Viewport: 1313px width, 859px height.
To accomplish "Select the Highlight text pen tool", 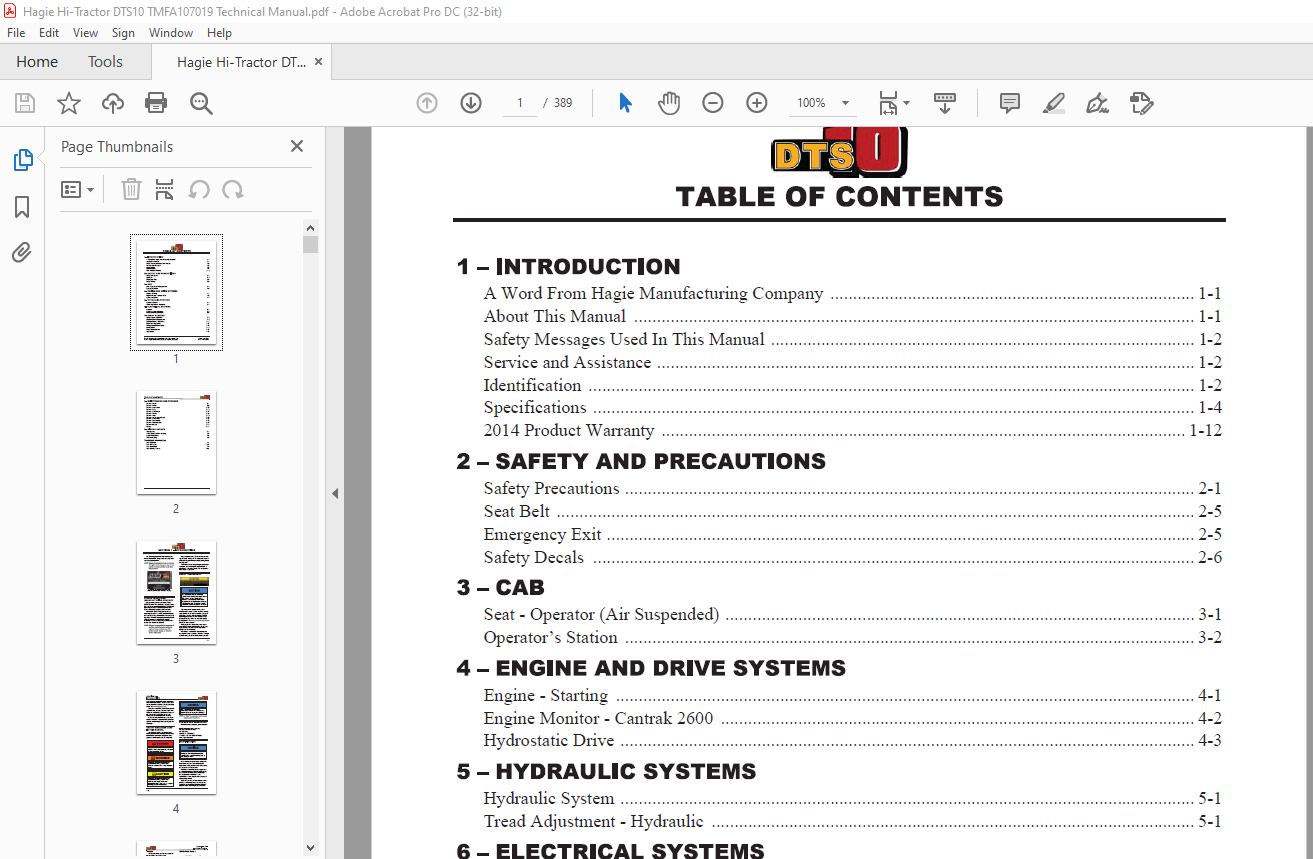I will click(1053, 103).
